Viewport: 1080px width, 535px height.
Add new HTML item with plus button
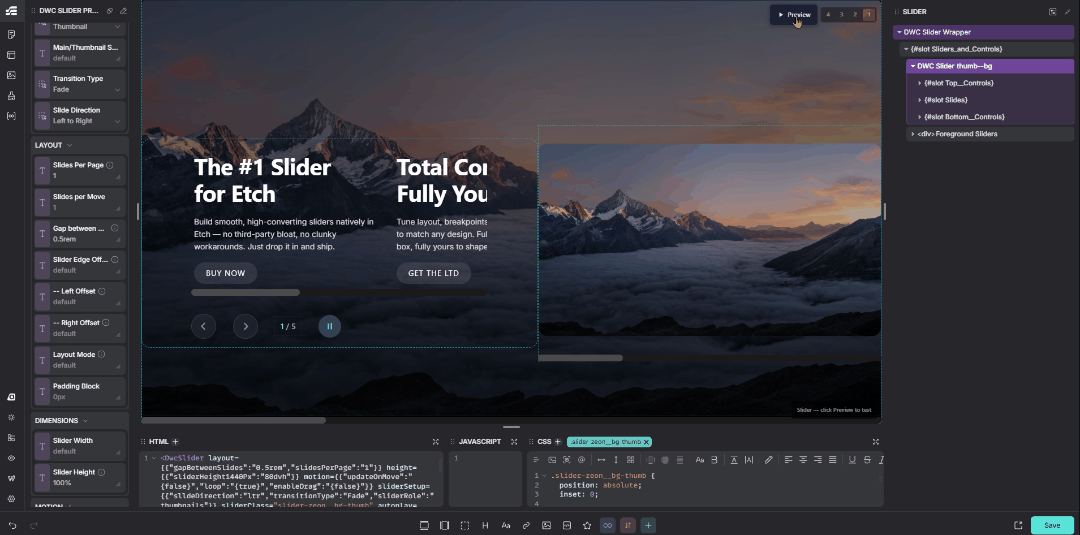coord(175,441)
